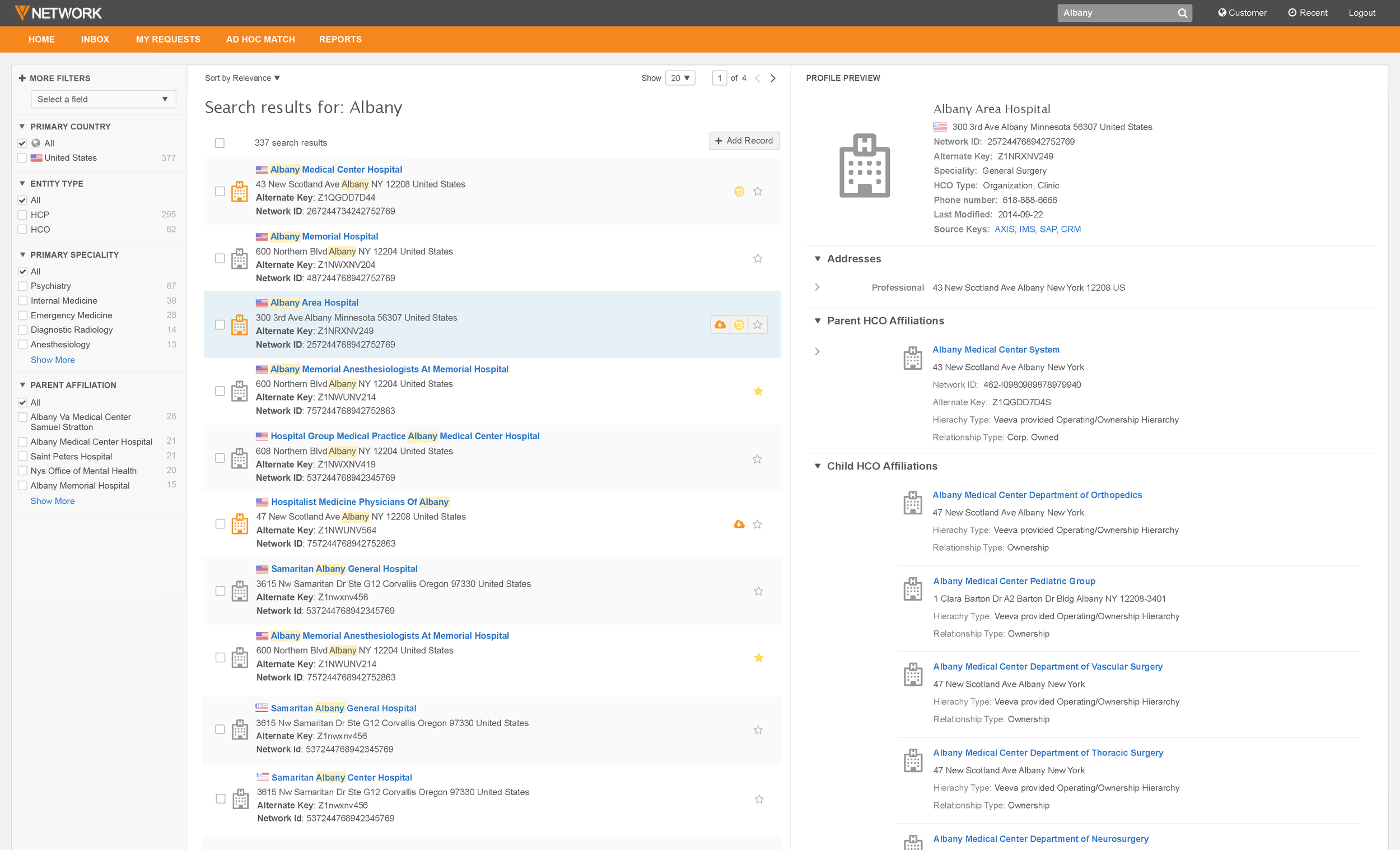Check the Psychiatry speciality filter
This screenshot has width=1400, height=850.
point(22,286)
